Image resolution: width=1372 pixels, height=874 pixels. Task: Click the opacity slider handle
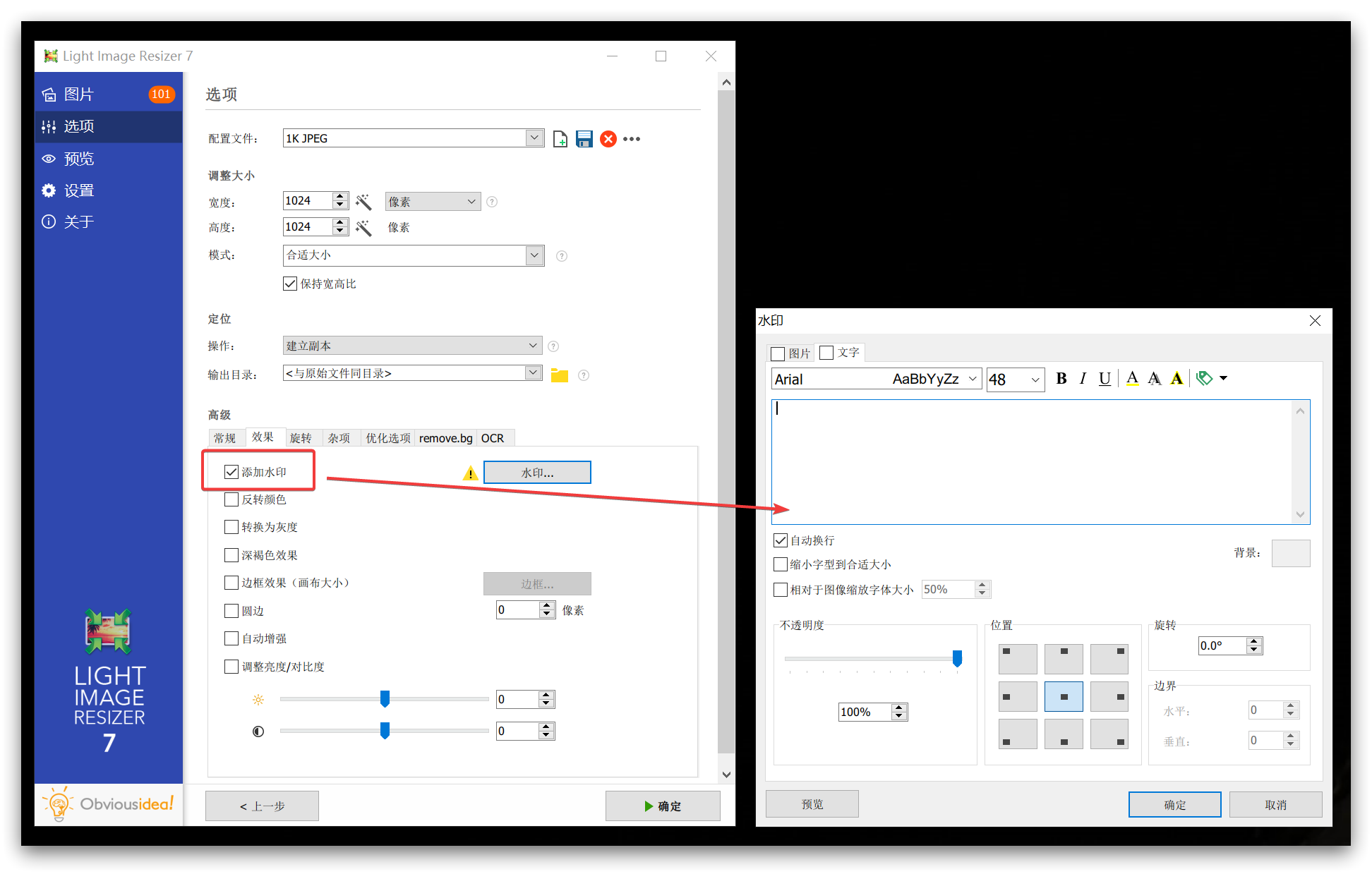coord(957,658)
